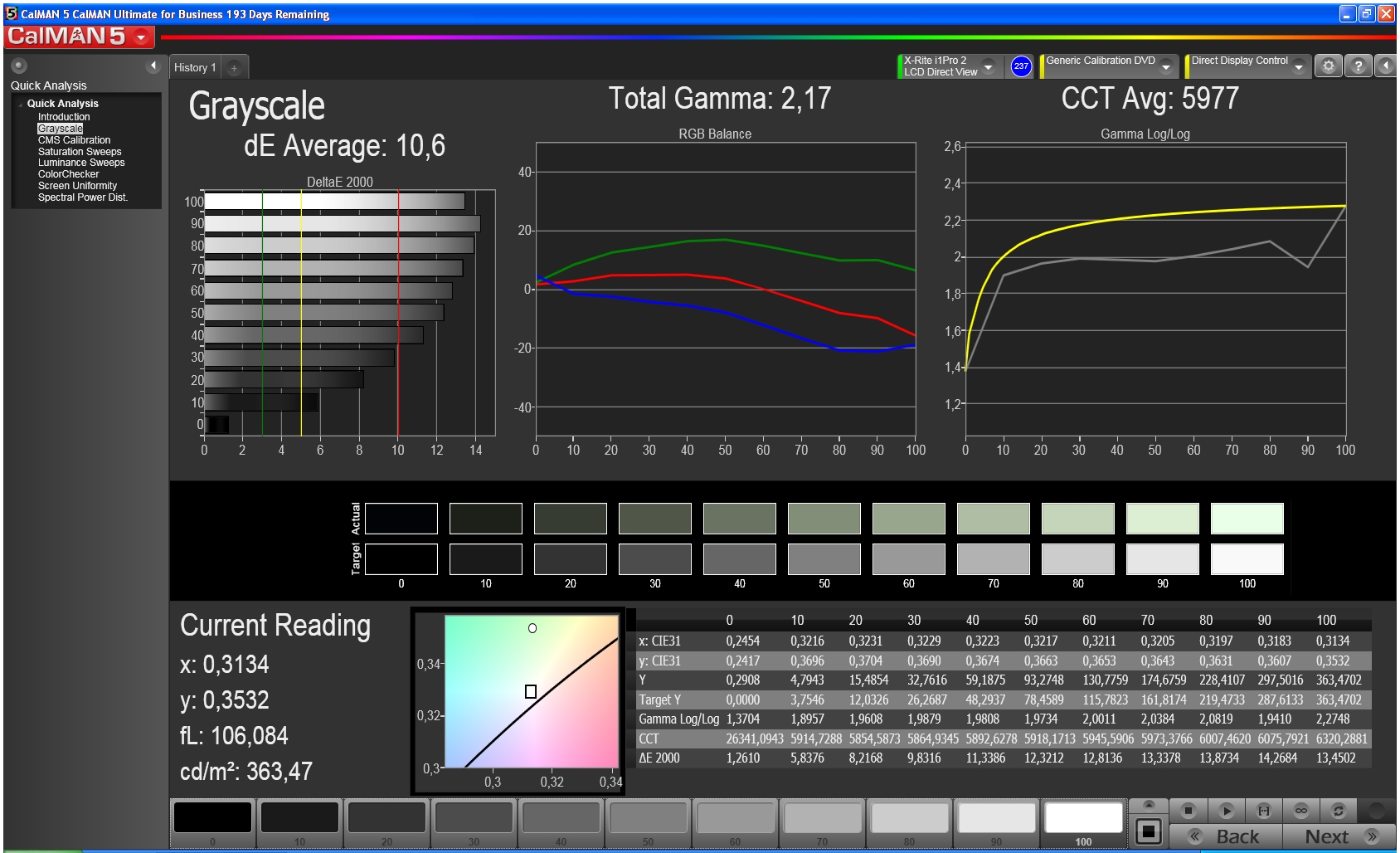Click the Target swatch labeled 30
Screen dimensions: 1400x853
pyautogui.click(x=655, y=559)
